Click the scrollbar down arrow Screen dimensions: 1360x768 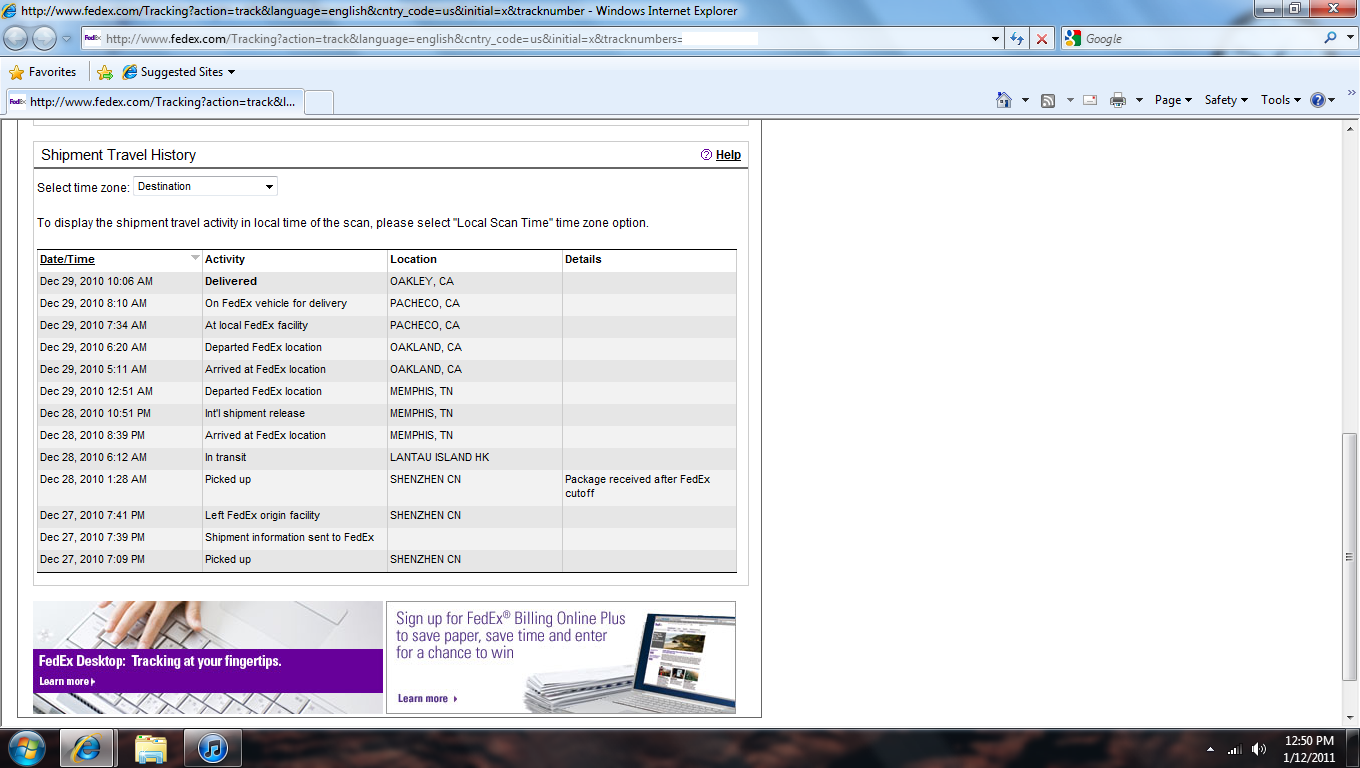(x=1350, y=716)
